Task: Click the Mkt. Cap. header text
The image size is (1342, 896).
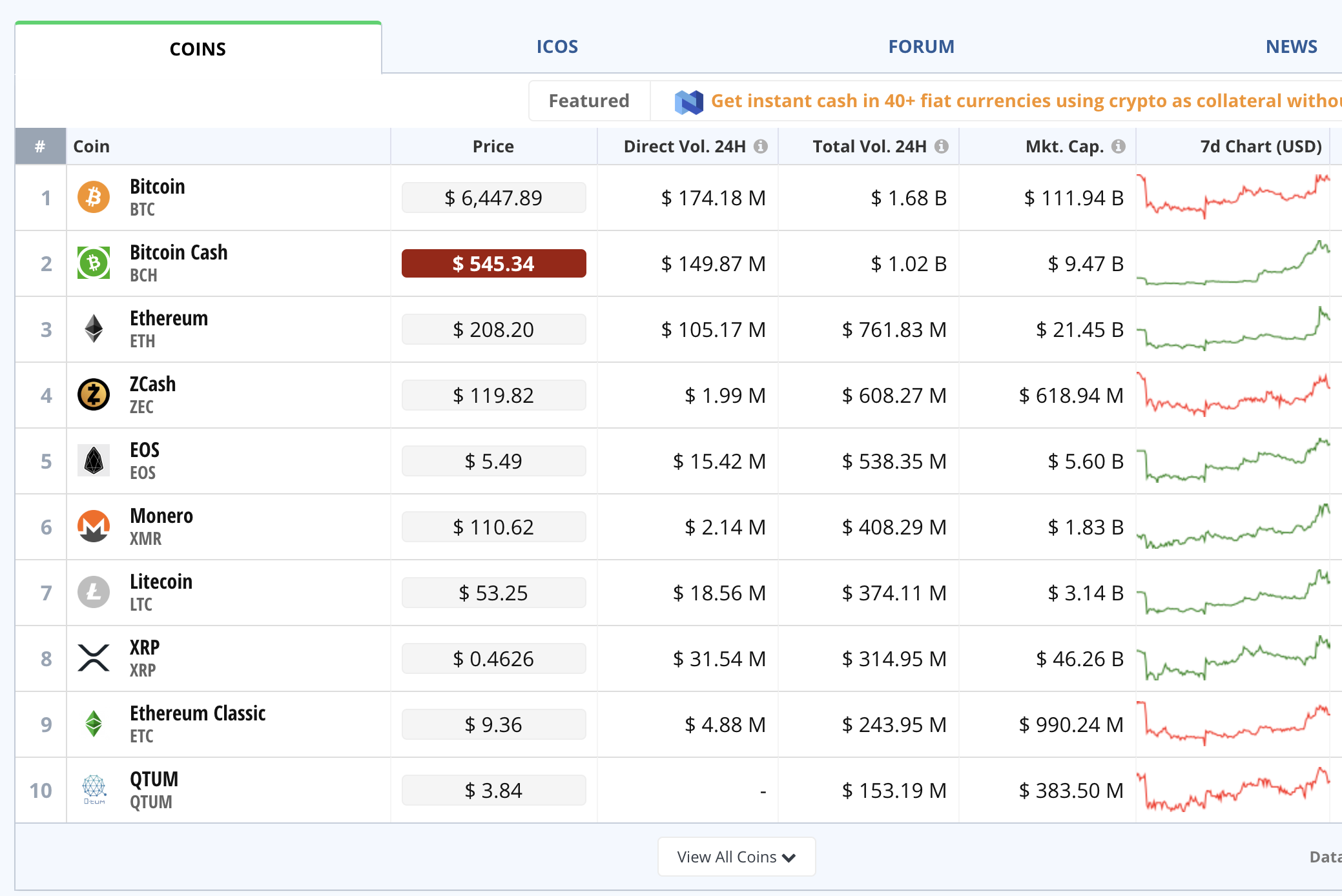Action: point(1065,147)
